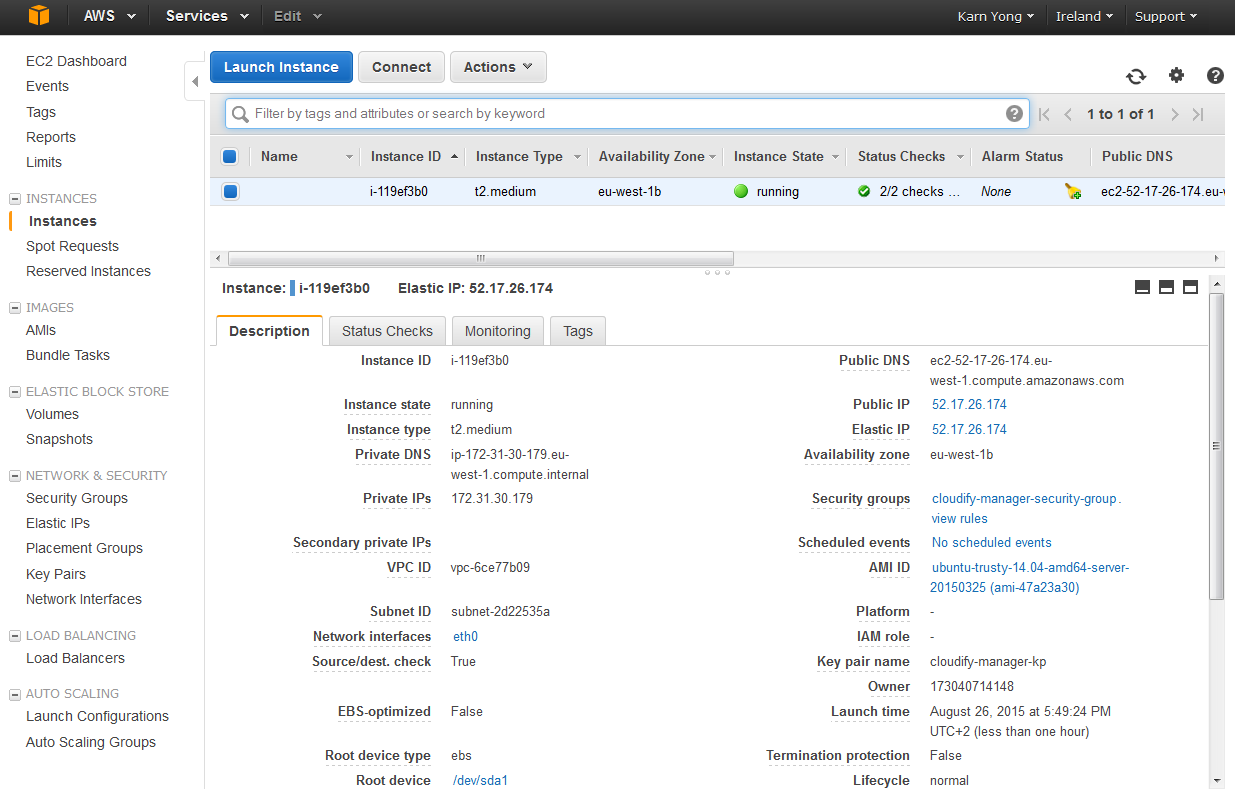This screenshot has width=1235, height=796.
Task: Click the down arrow of the details pane scrollbar
Action: click(1216, 781)
